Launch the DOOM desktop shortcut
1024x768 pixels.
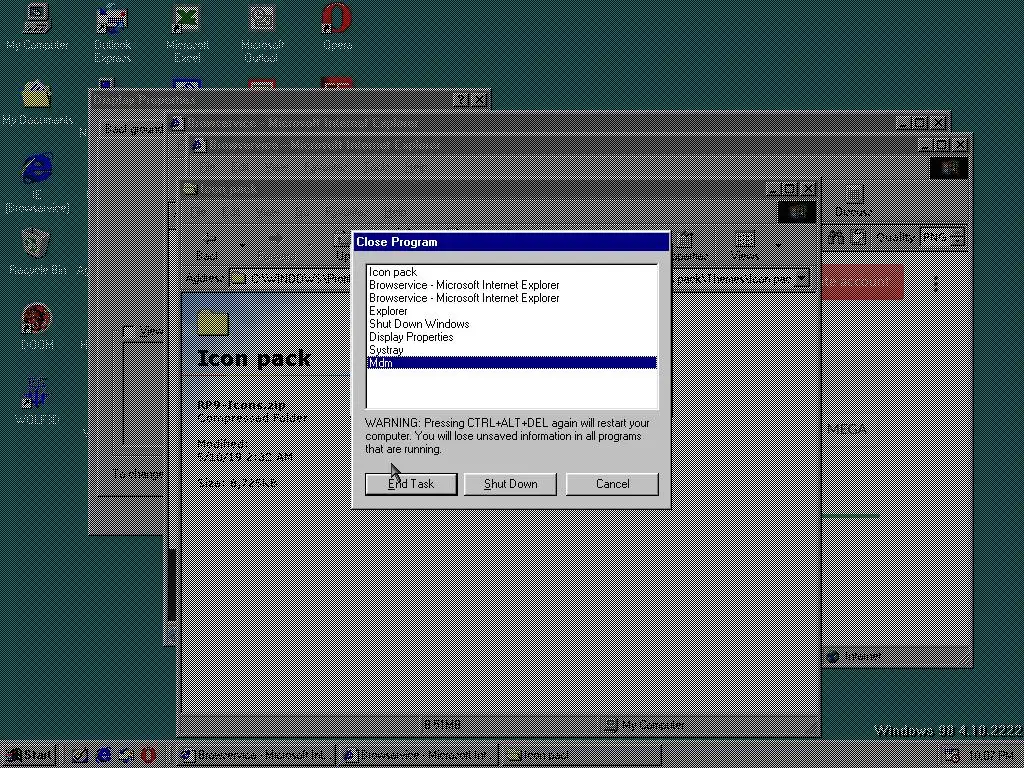tap(37, 327)
